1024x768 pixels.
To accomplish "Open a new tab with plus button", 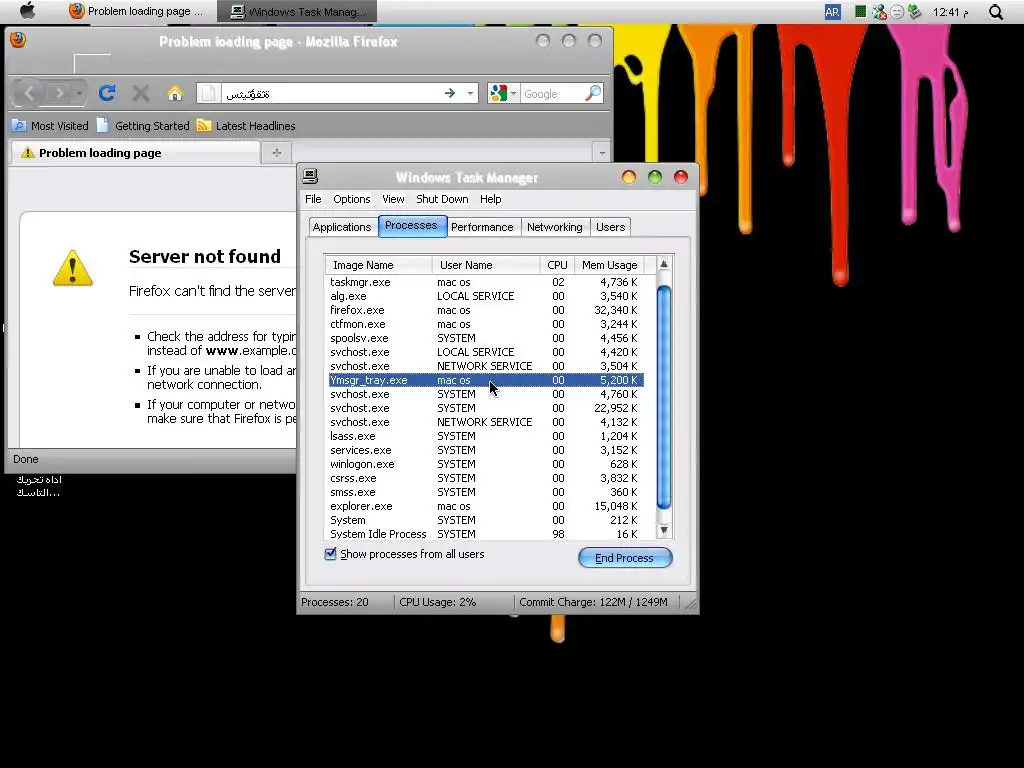I will tap(277, 153).
